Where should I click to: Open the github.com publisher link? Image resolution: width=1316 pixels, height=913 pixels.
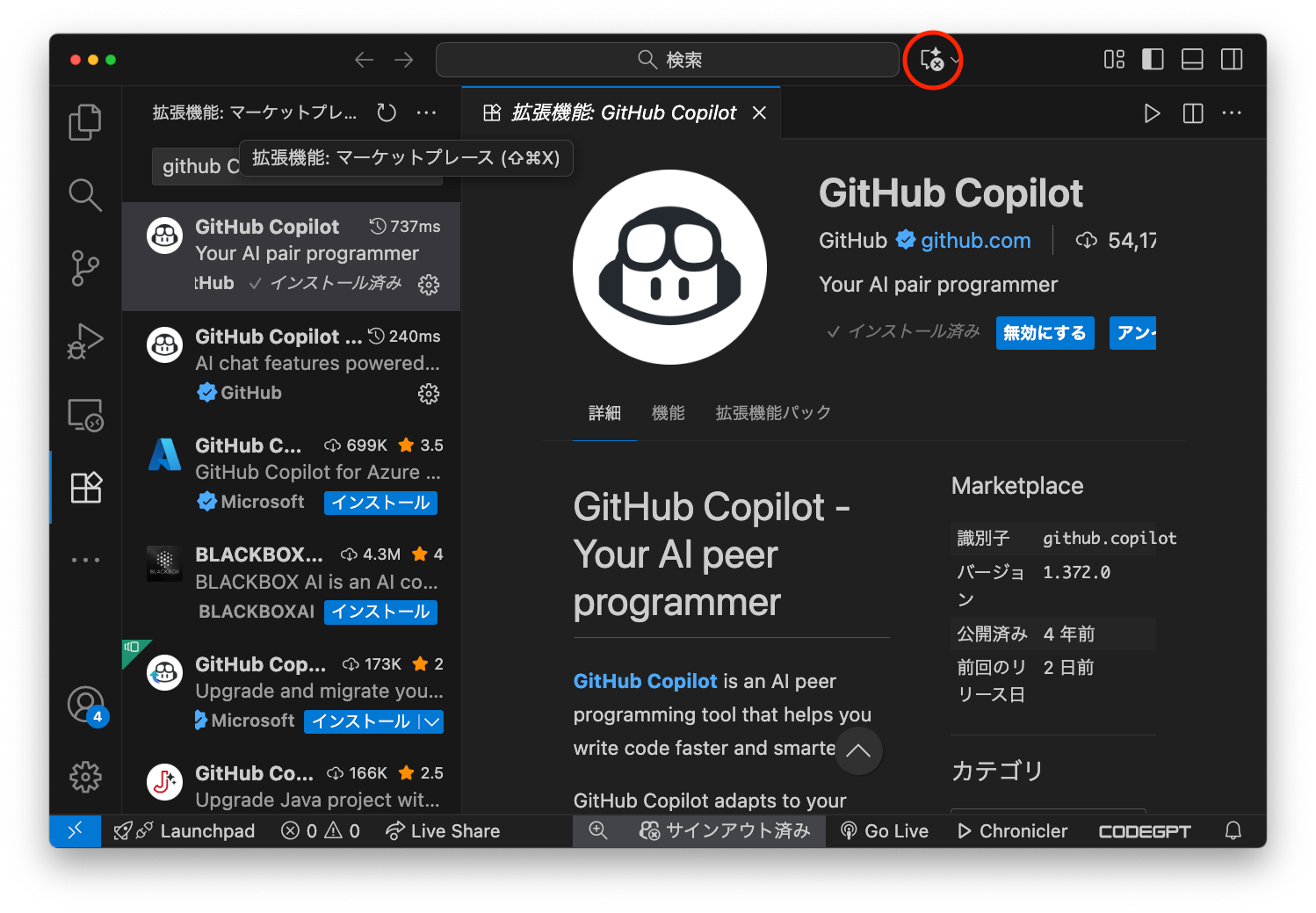[975, 241]
